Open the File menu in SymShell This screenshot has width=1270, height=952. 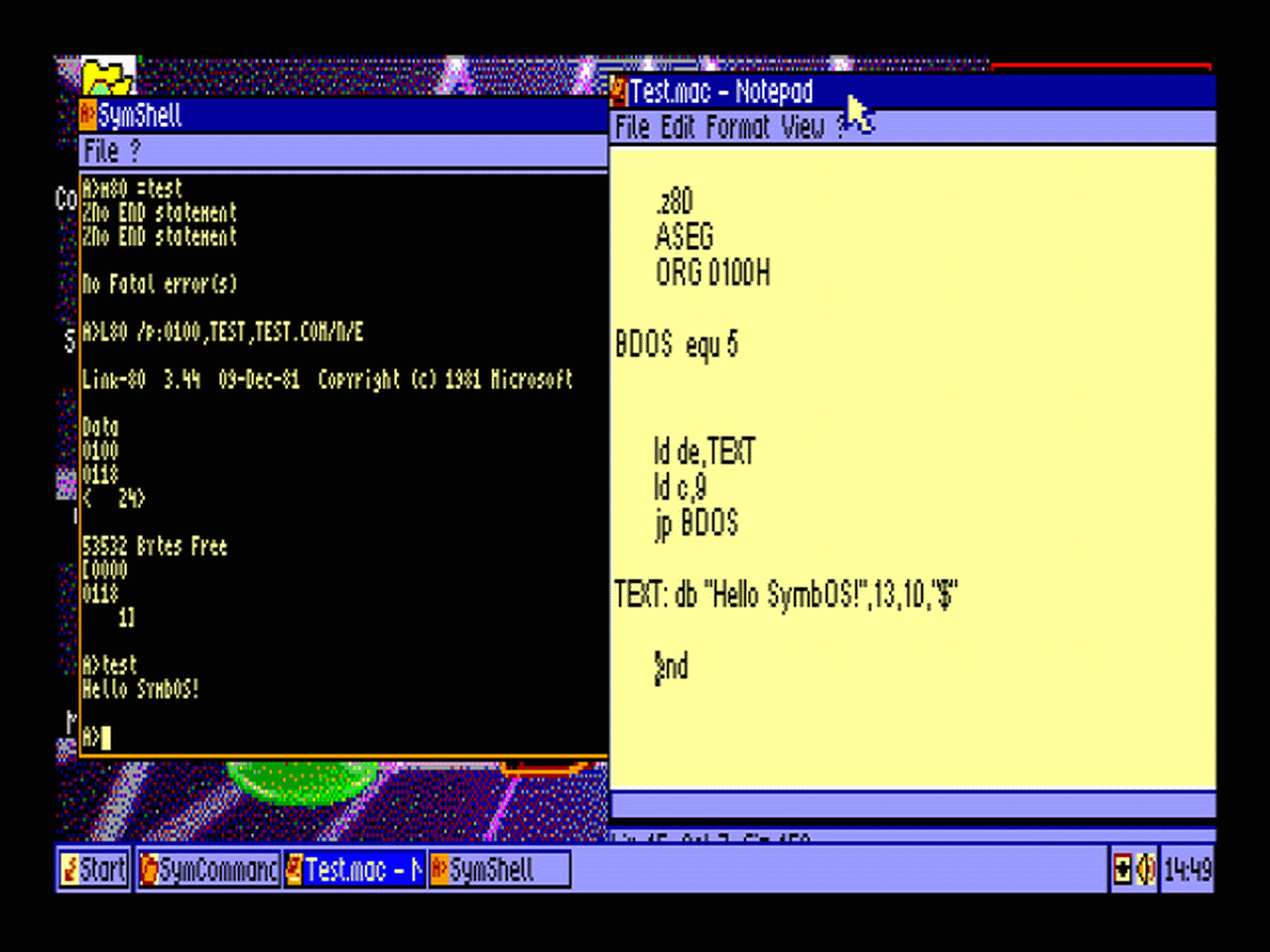tap(101, 152)
